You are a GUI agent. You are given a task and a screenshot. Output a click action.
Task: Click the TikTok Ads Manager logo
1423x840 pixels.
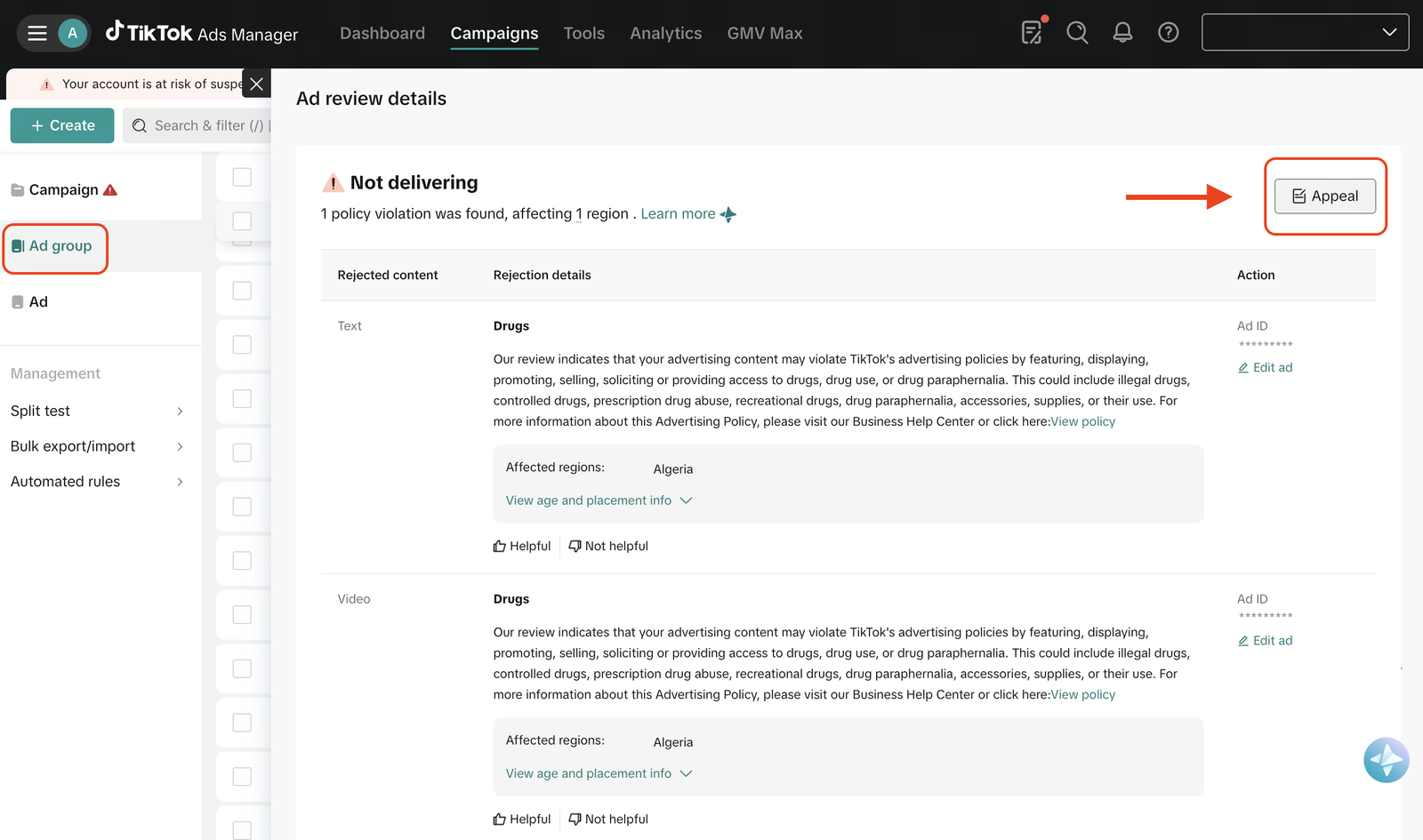pos(202,34)
